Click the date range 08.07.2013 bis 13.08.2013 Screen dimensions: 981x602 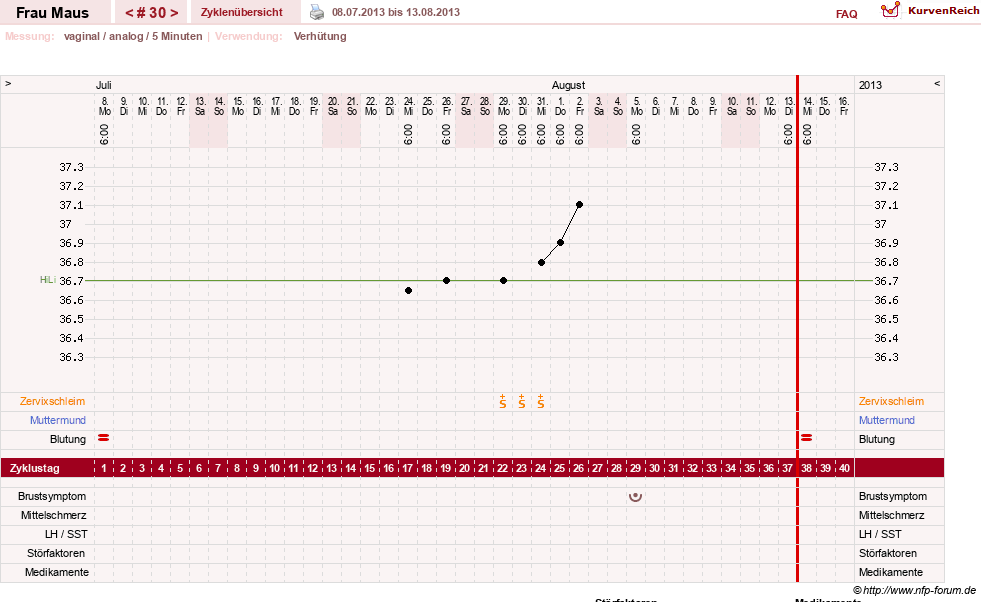pyautogui.click(x=395, y=12)
